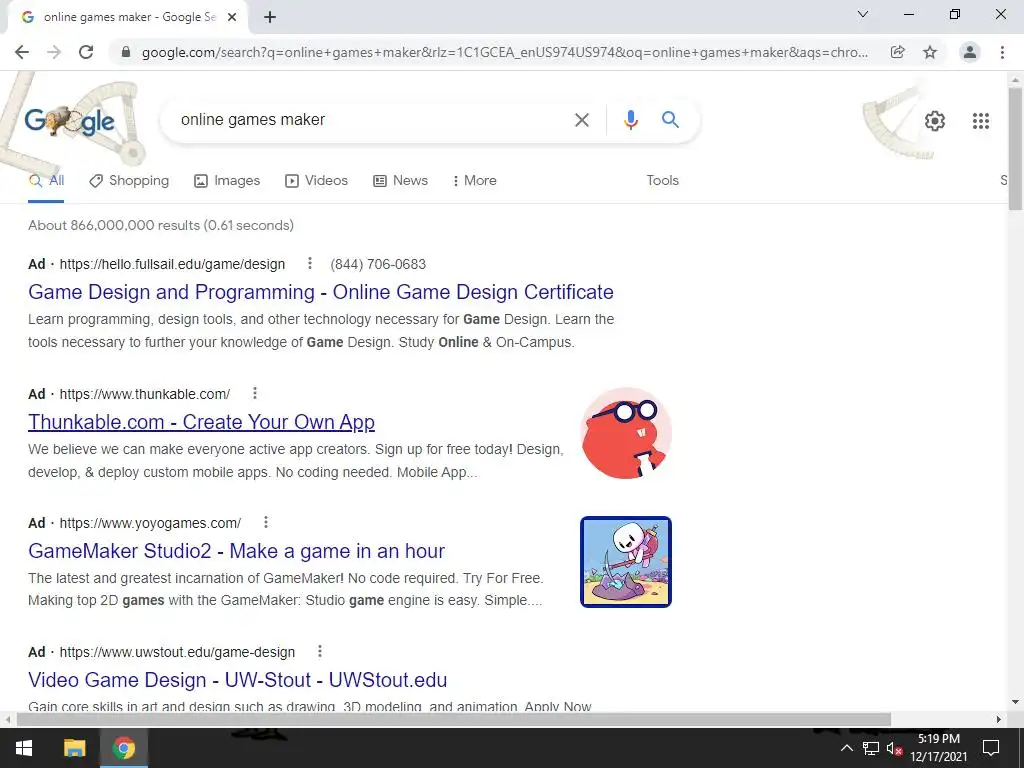The image size is (1024, 768).
Task: Open the network status tray icon
Action: click(x=871, y=748)
